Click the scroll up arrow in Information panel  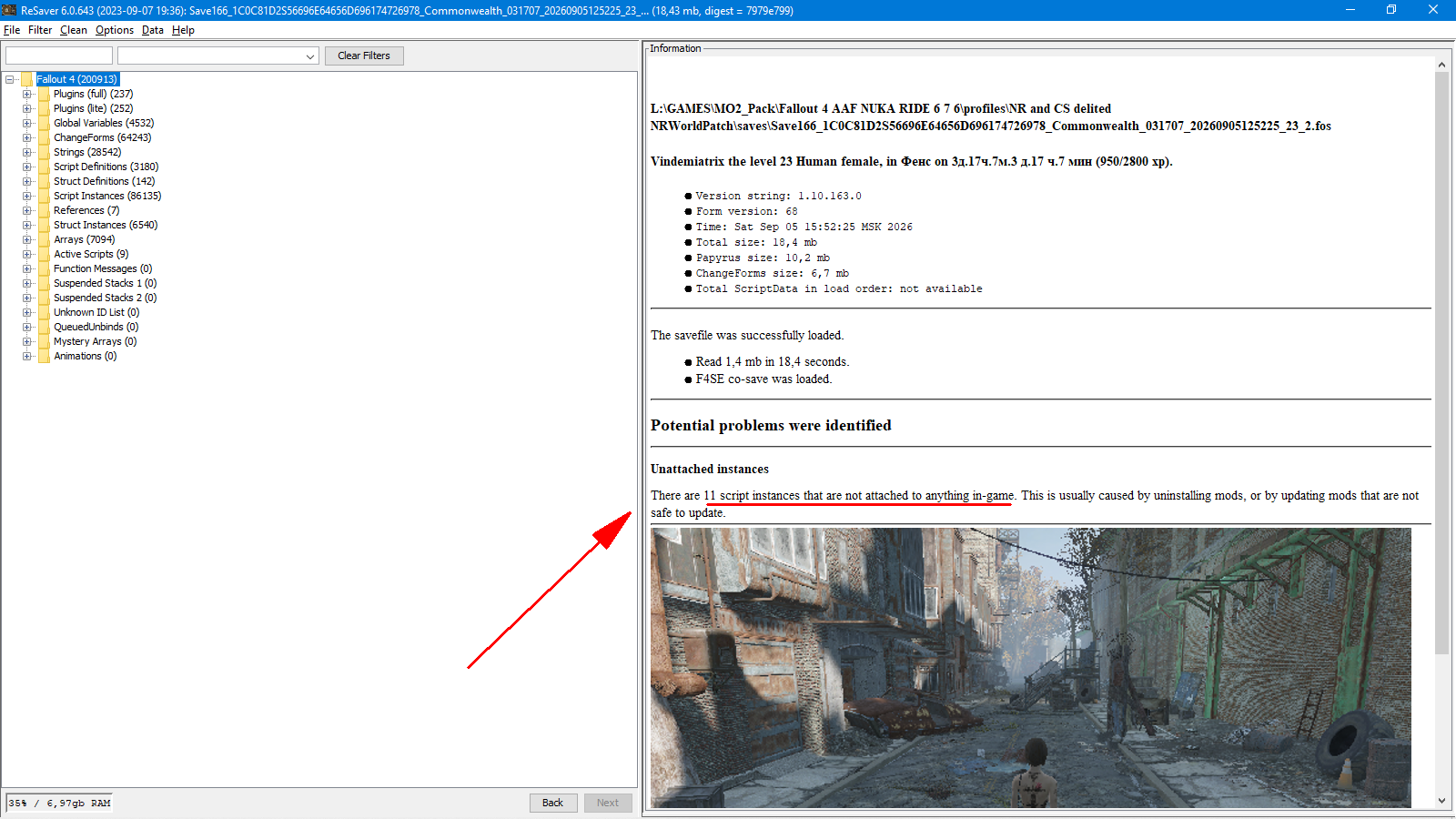(x=1441, y=65)
